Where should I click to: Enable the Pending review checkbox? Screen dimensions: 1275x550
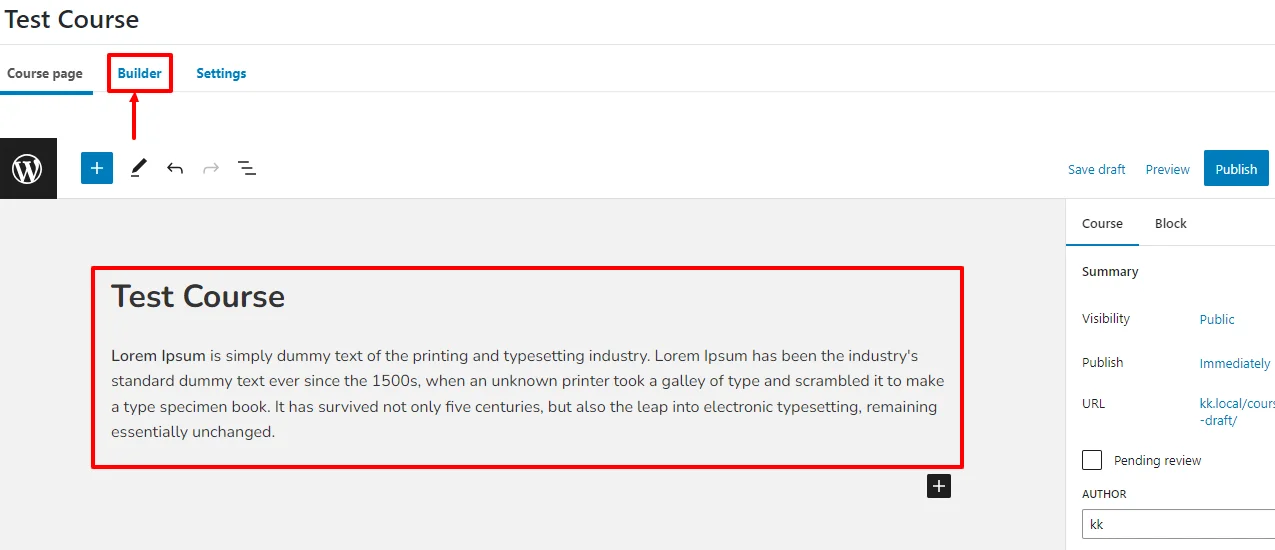click(1092, 460)
